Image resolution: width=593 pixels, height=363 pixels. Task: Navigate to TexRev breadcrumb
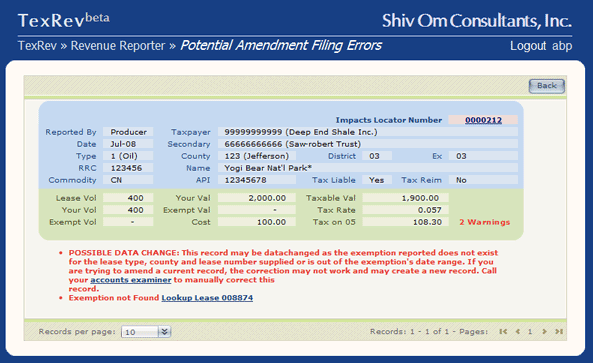[37, 46]
